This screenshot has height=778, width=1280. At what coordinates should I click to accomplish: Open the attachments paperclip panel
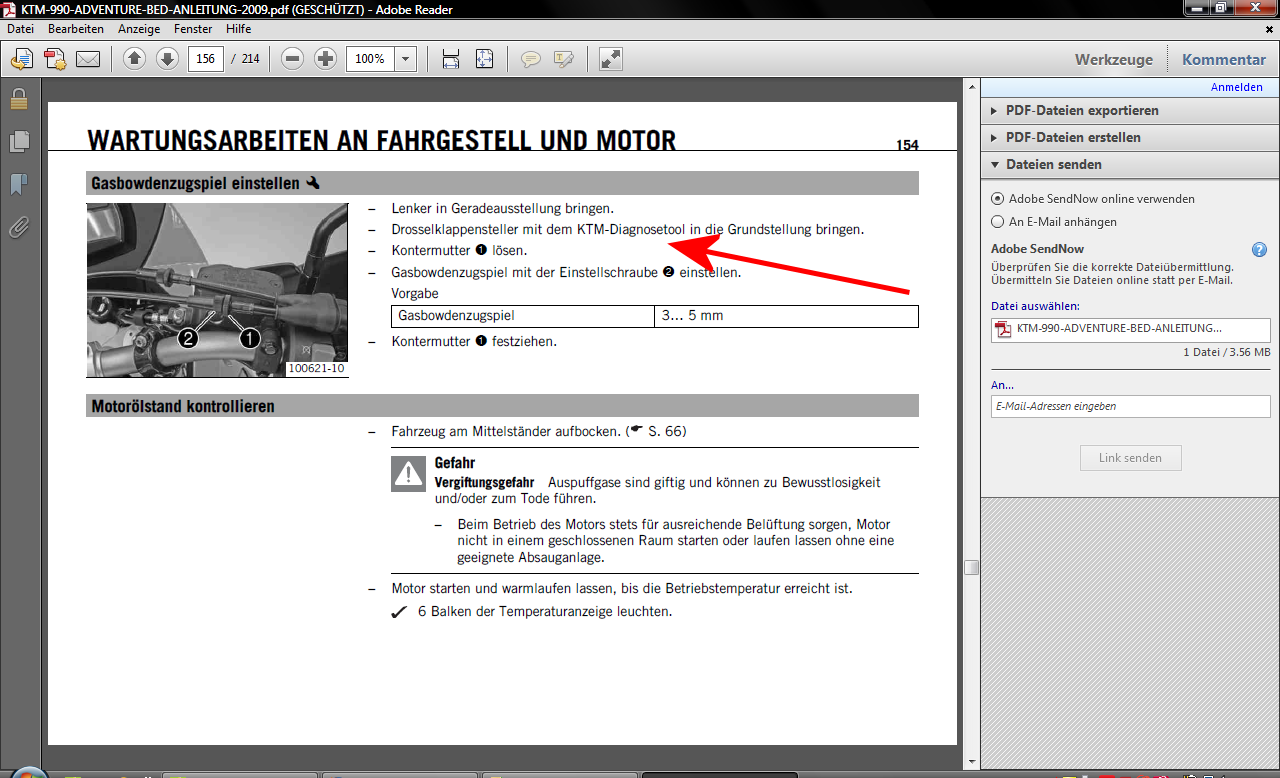click(x=18, y=228)
